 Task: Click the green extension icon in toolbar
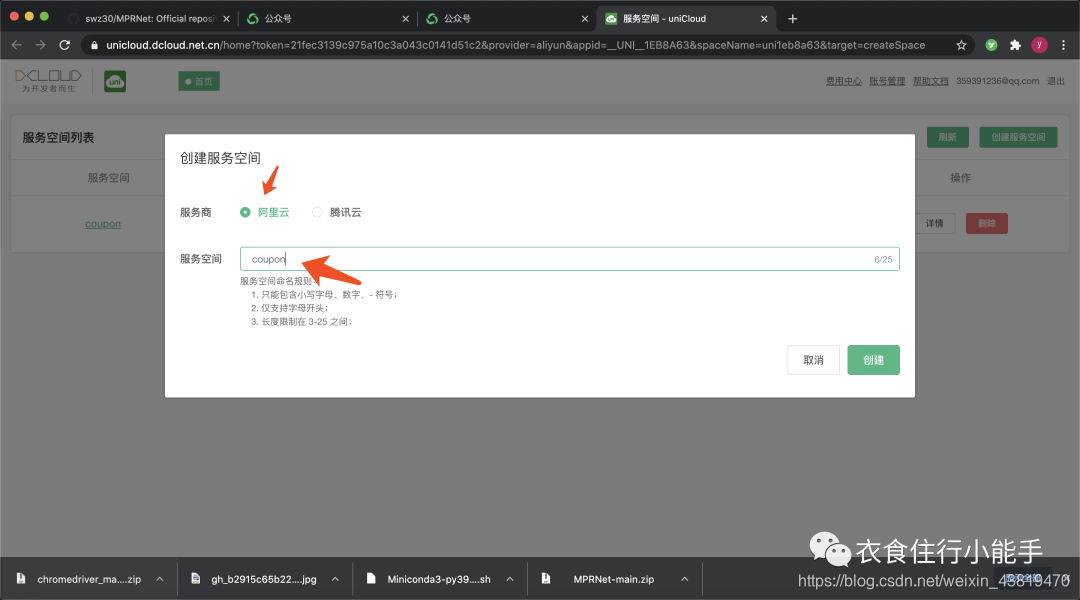991,45
